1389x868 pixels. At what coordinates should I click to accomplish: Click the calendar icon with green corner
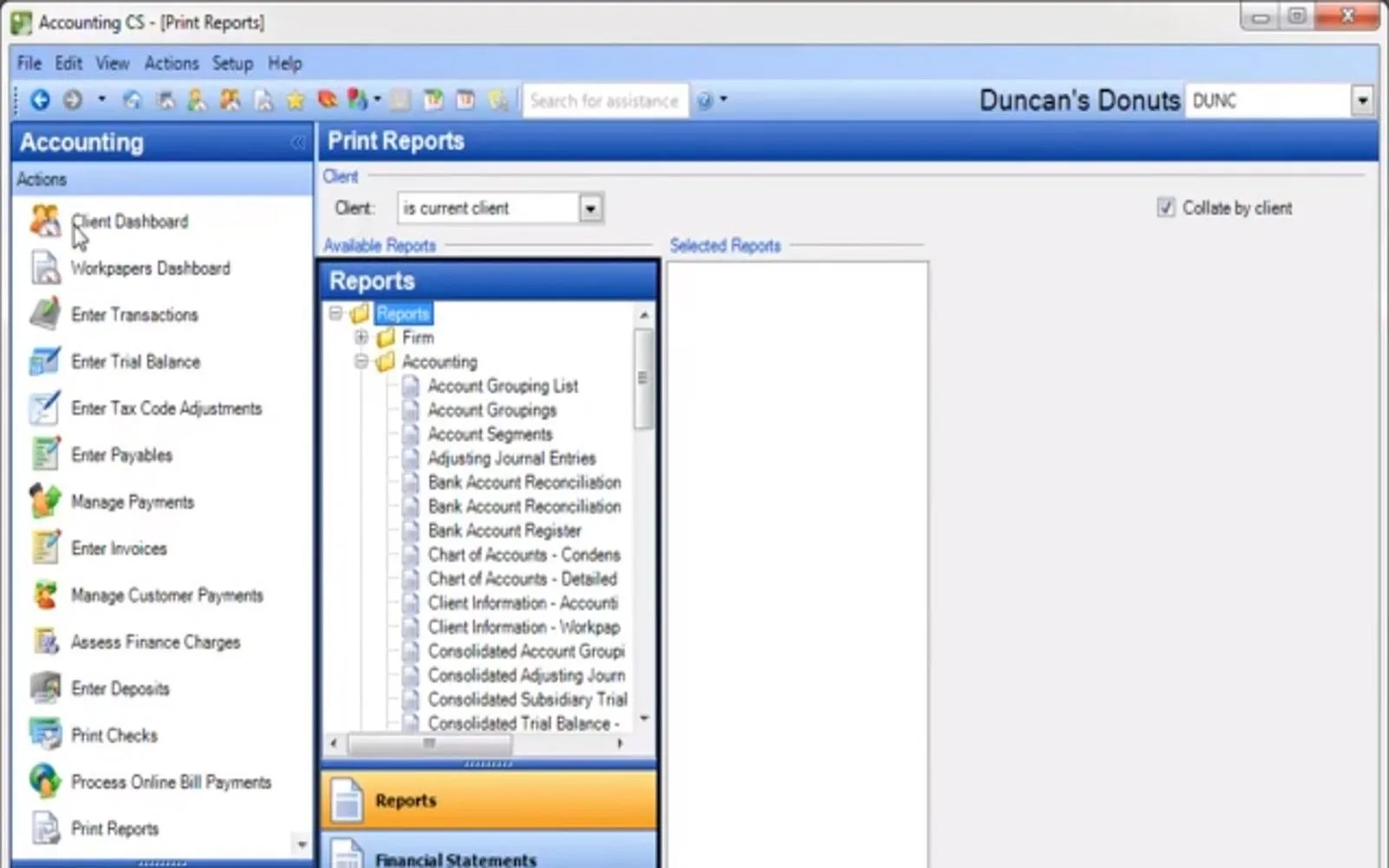(433, 100)
